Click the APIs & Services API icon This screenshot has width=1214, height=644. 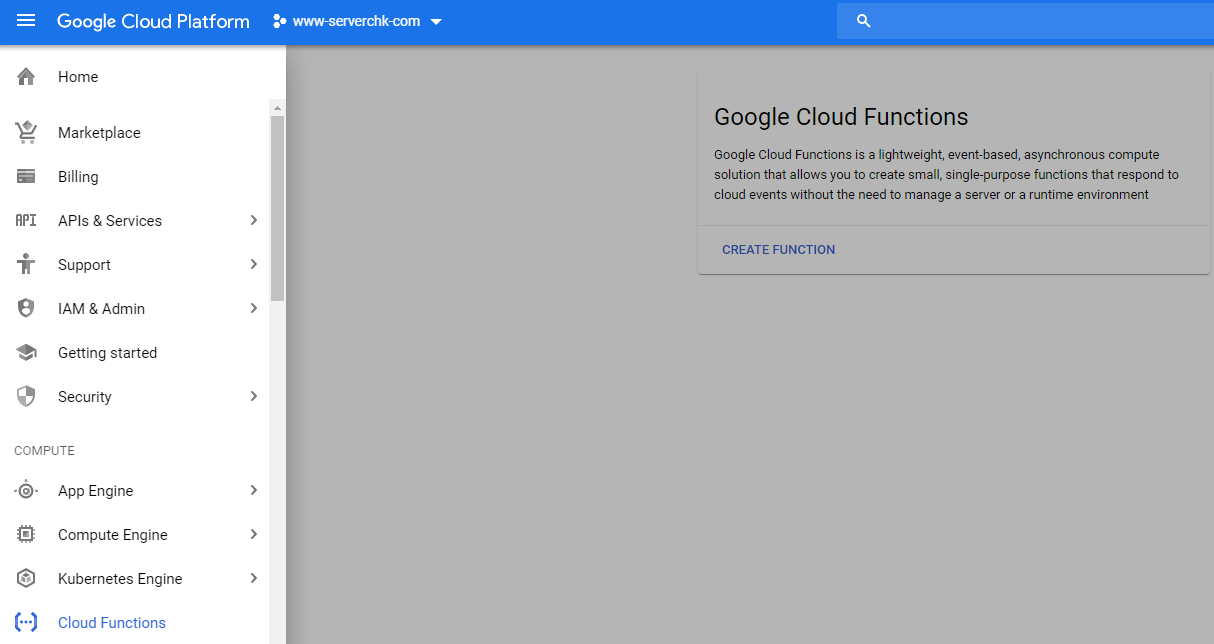click(x=26, y=220)
